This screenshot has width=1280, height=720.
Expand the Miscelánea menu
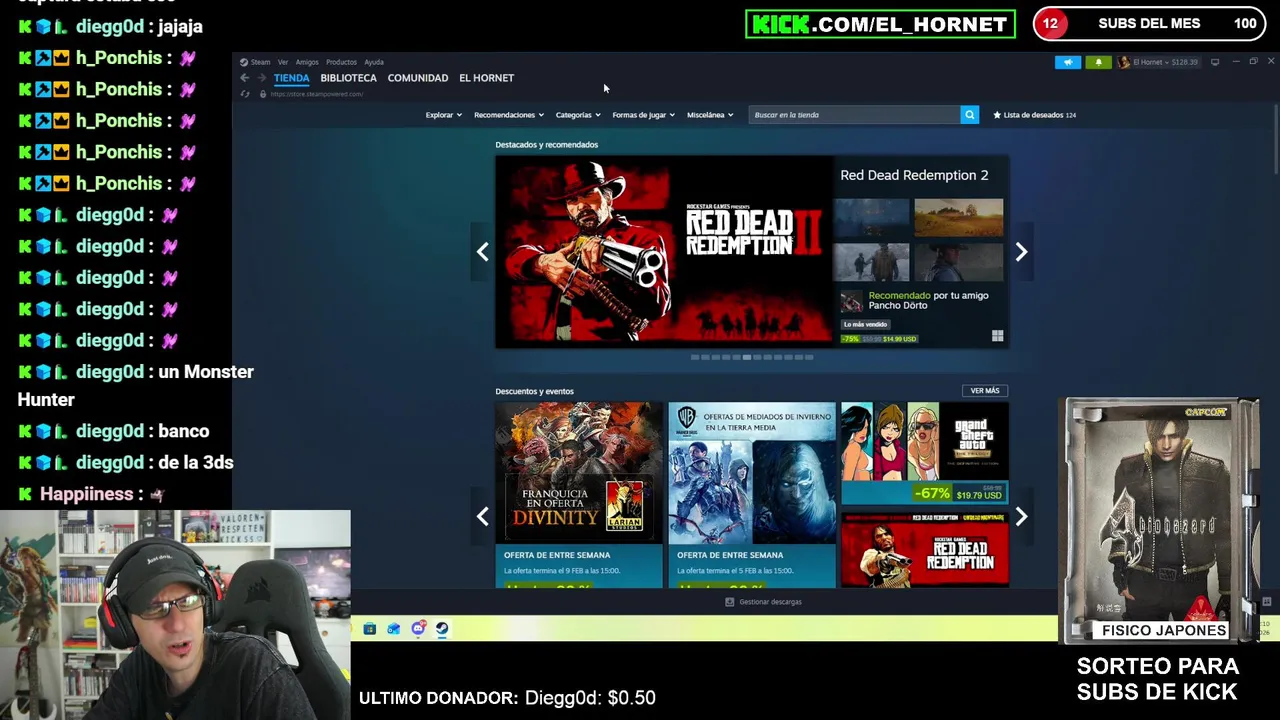710,115
